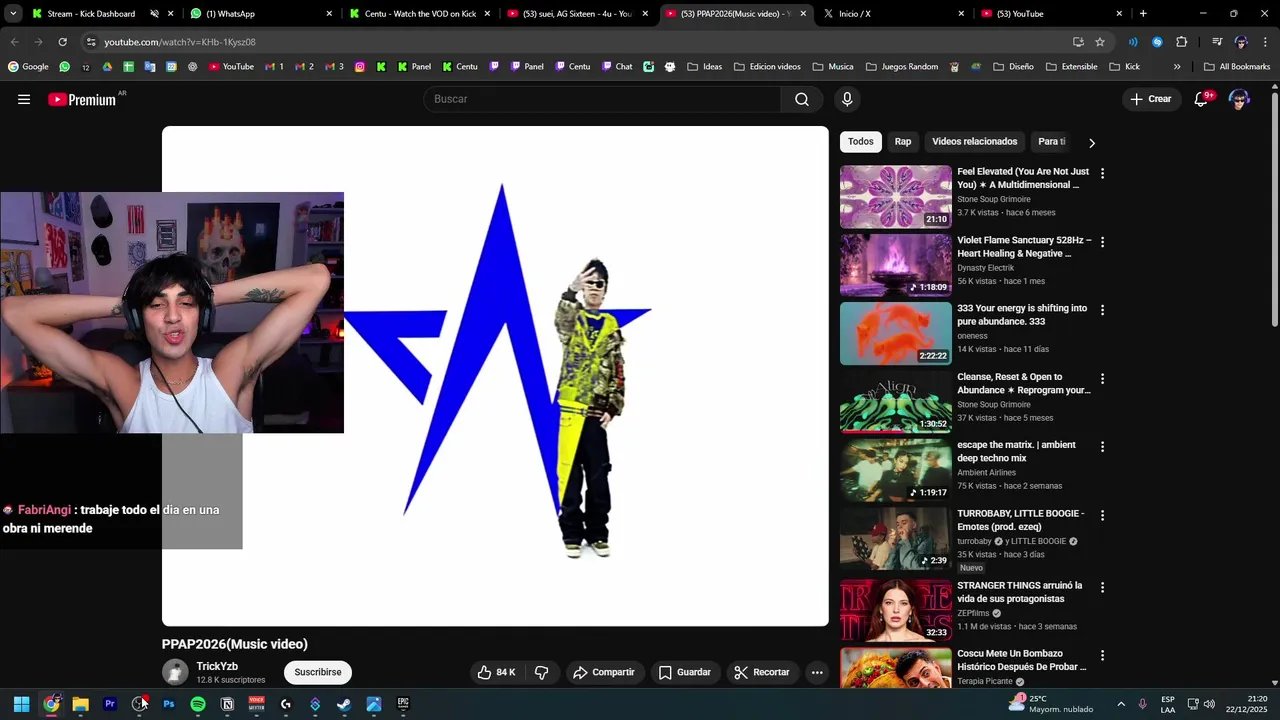Open Chrome three-dot menu
This screenshot has height=720, width=1280.
(1265, 42)
